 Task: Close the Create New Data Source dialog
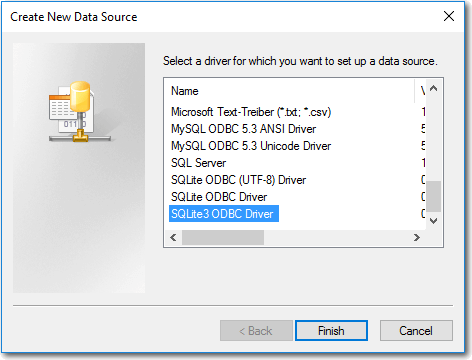(x=449, y=16)
